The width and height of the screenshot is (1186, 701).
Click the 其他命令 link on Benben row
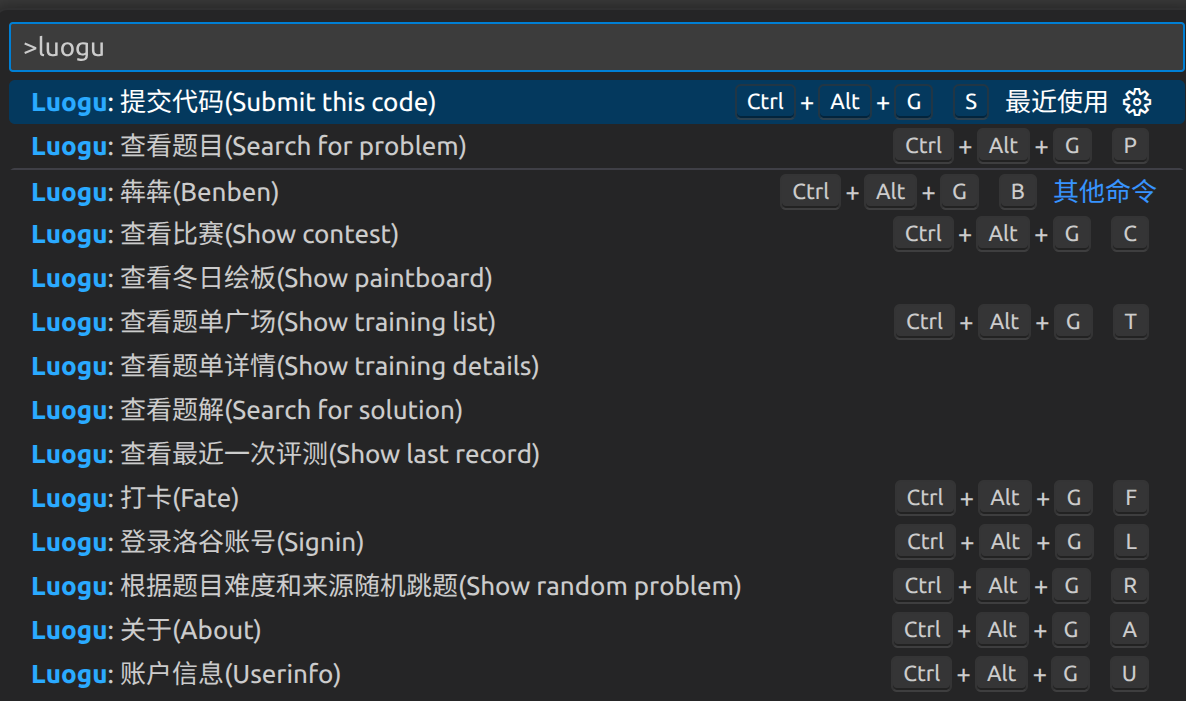(1104, 191)
